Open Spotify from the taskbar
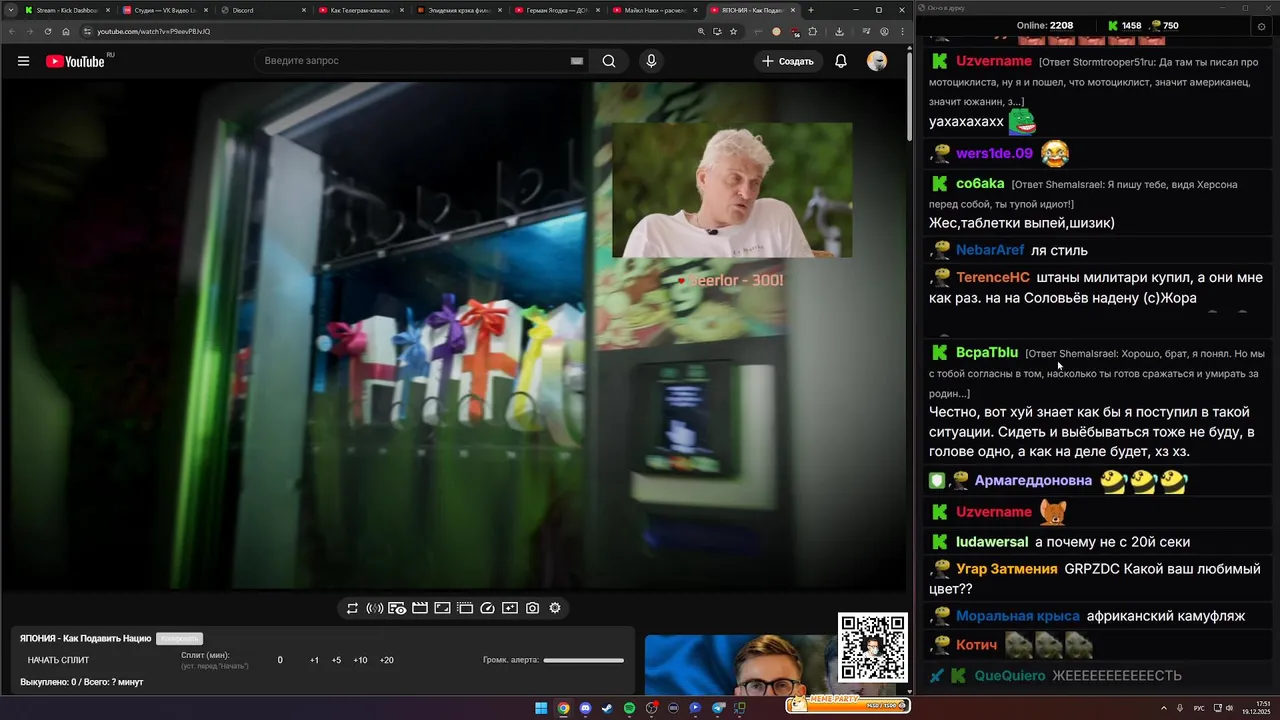The height and width of the screenshot is (720, 1280). click(629, 708)
